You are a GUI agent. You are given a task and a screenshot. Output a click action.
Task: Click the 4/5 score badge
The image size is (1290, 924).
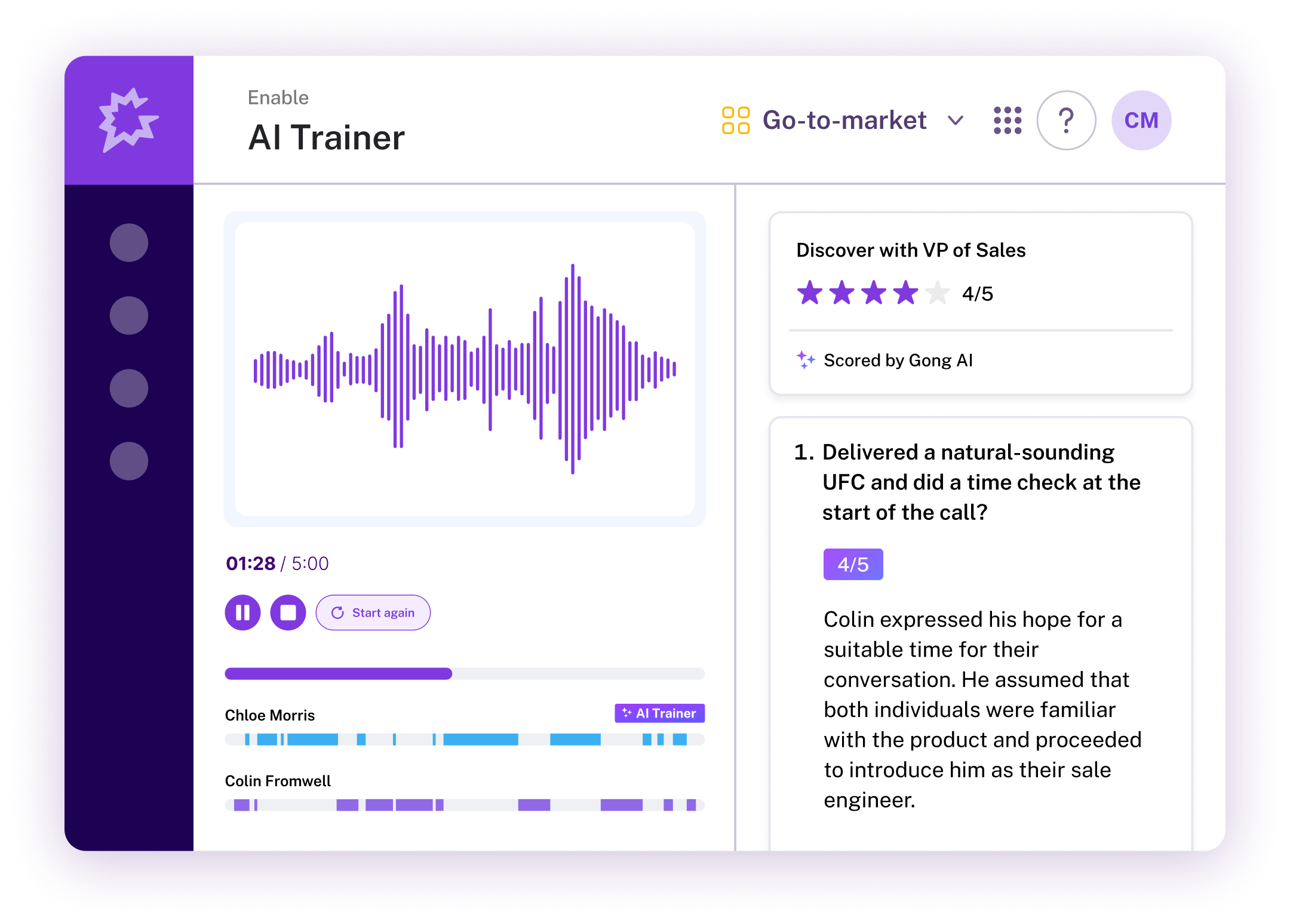pyautogui.click(x=853, y=564)
